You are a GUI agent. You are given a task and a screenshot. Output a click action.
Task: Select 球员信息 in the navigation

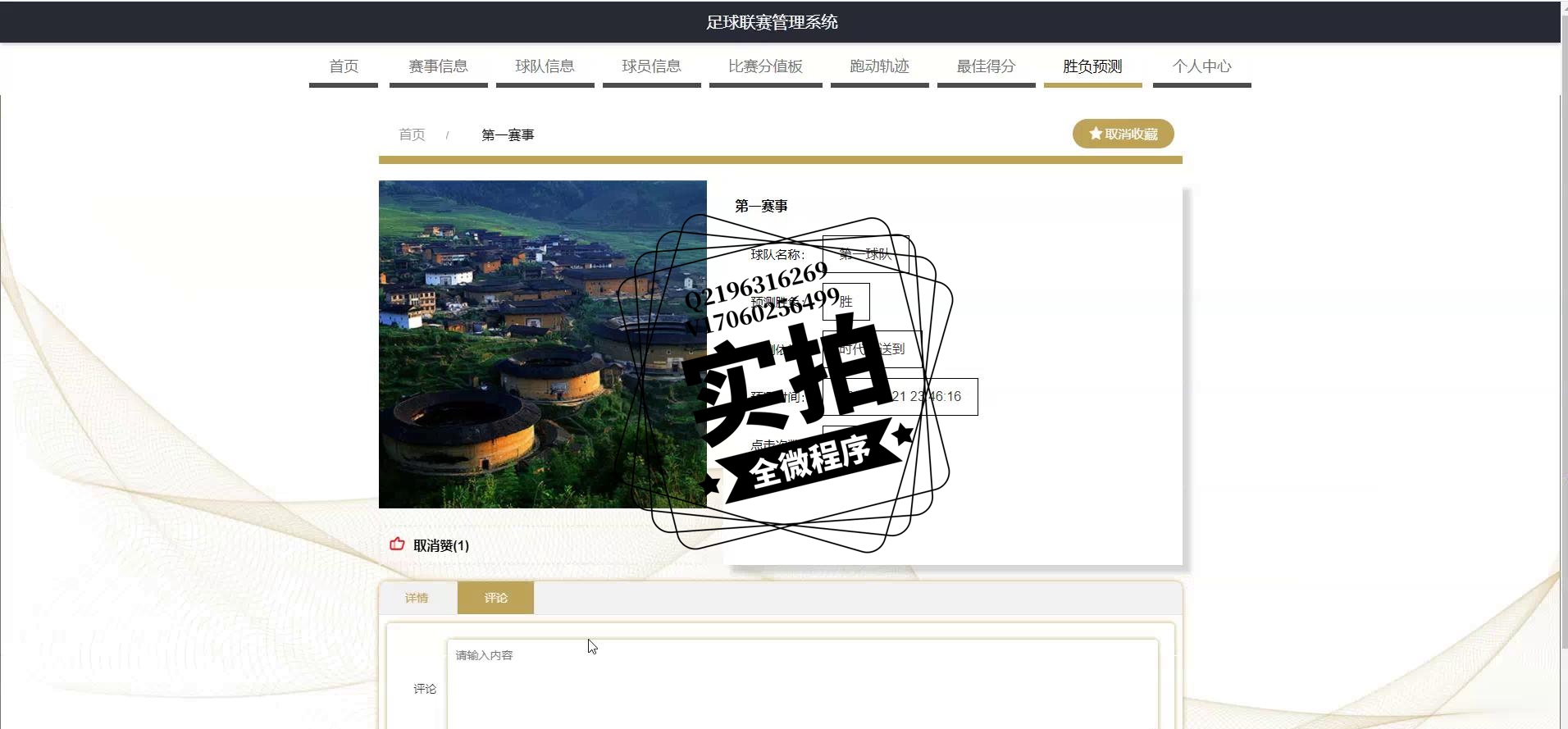pos(651,66)
